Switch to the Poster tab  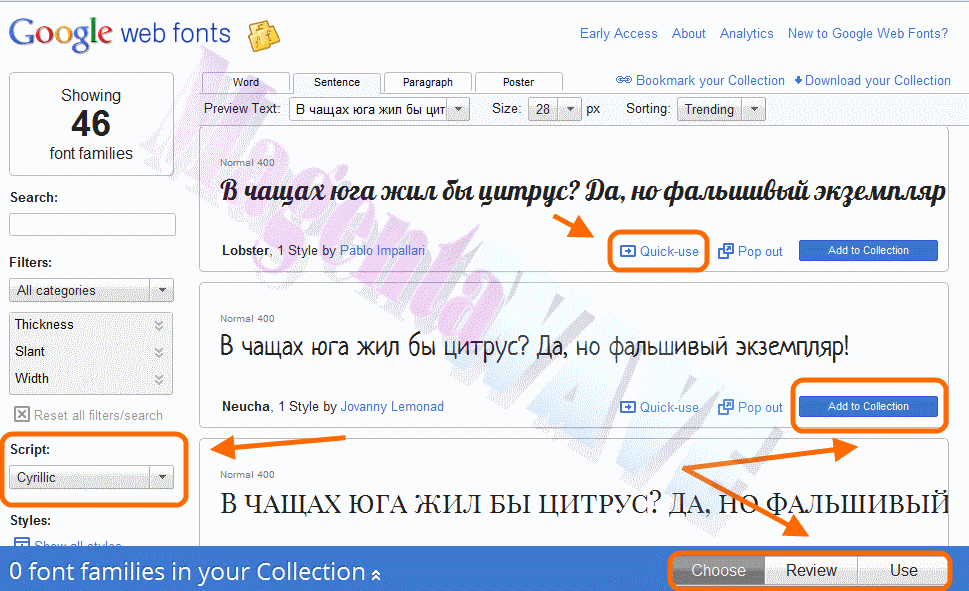tap(518, 82)
